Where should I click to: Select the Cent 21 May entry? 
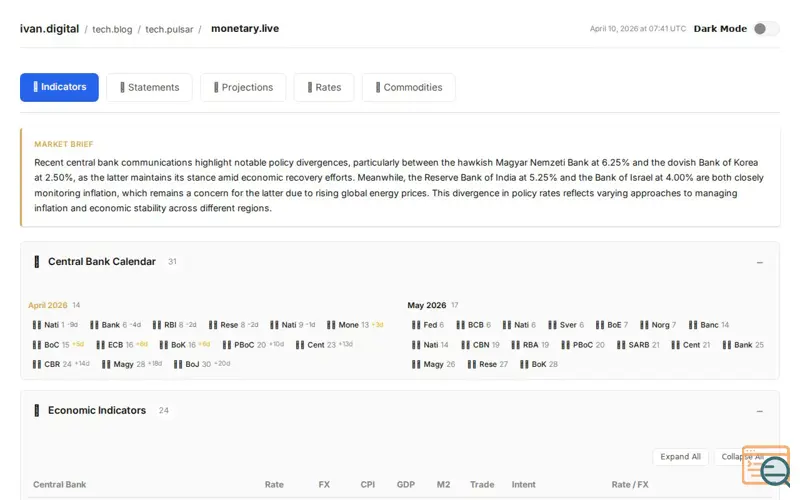(691, 345)
